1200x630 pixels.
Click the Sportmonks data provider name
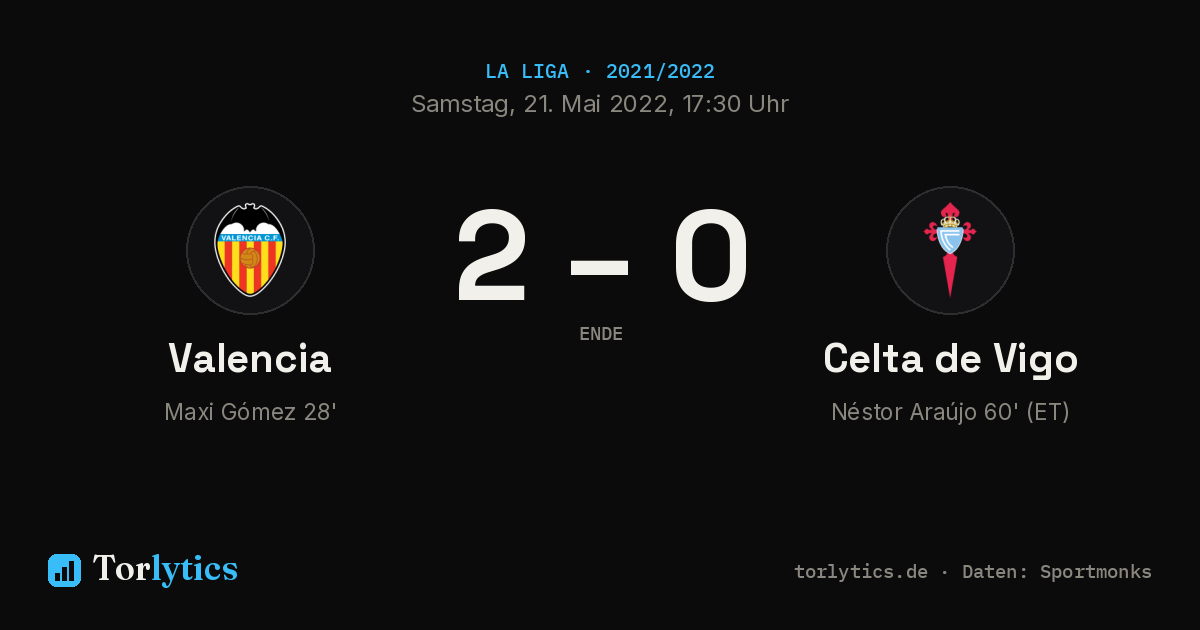(1096, 572)
